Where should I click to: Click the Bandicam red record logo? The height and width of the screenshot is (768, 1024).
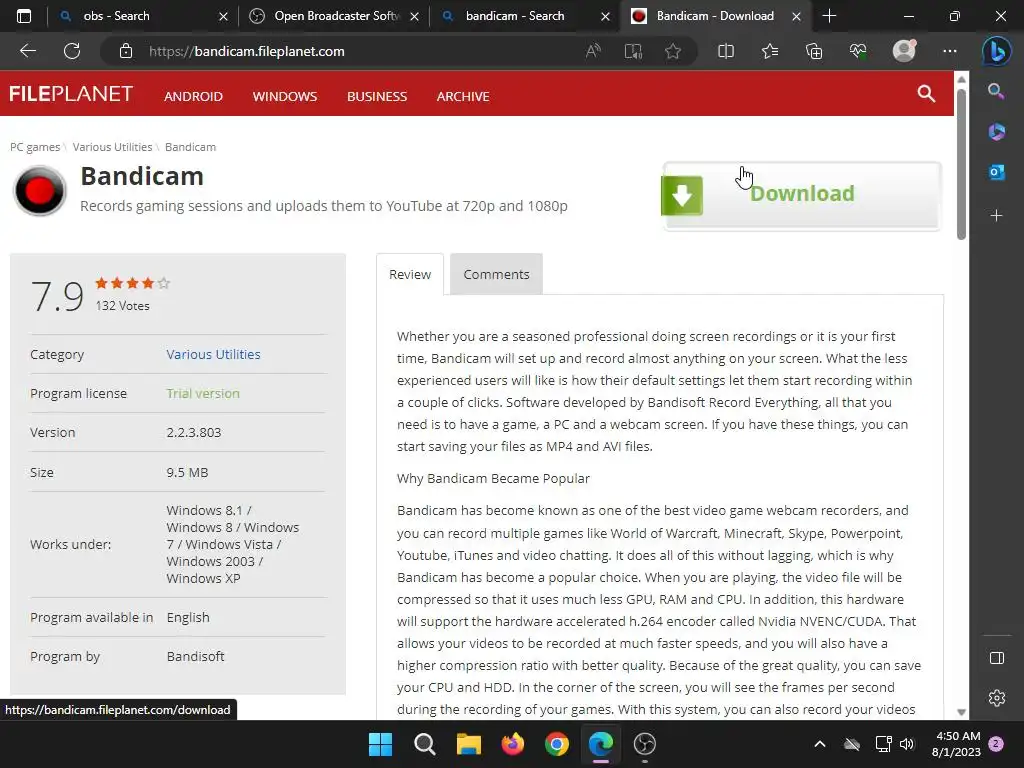[40, 191]
